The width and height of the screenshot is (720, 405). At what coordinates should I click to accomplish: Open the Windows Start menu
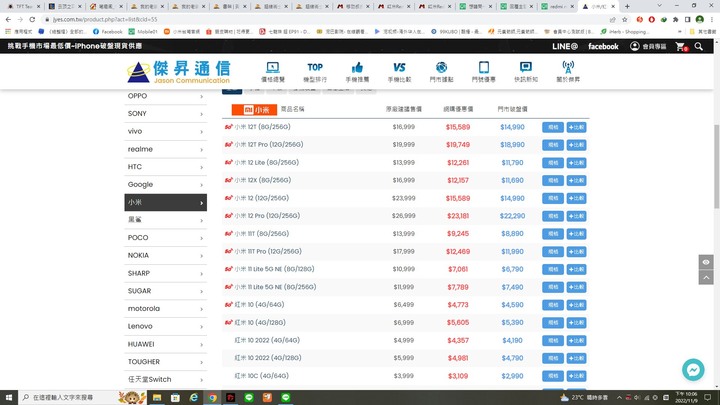9,397
